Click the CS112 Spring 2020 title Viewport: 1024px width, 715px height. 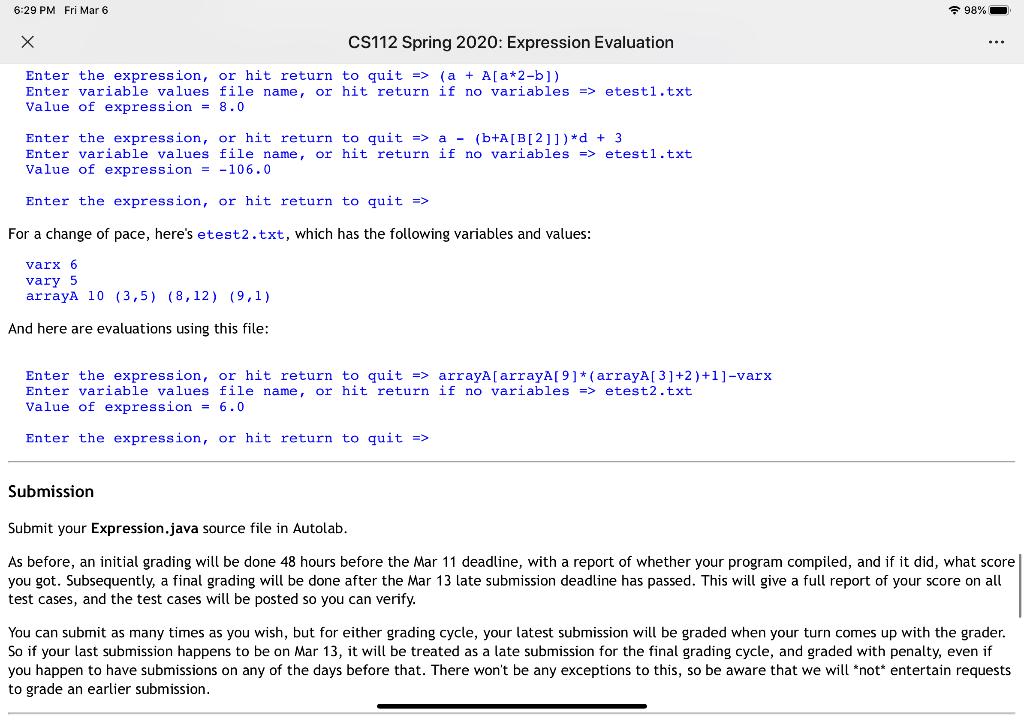click(x=511, y=43)
